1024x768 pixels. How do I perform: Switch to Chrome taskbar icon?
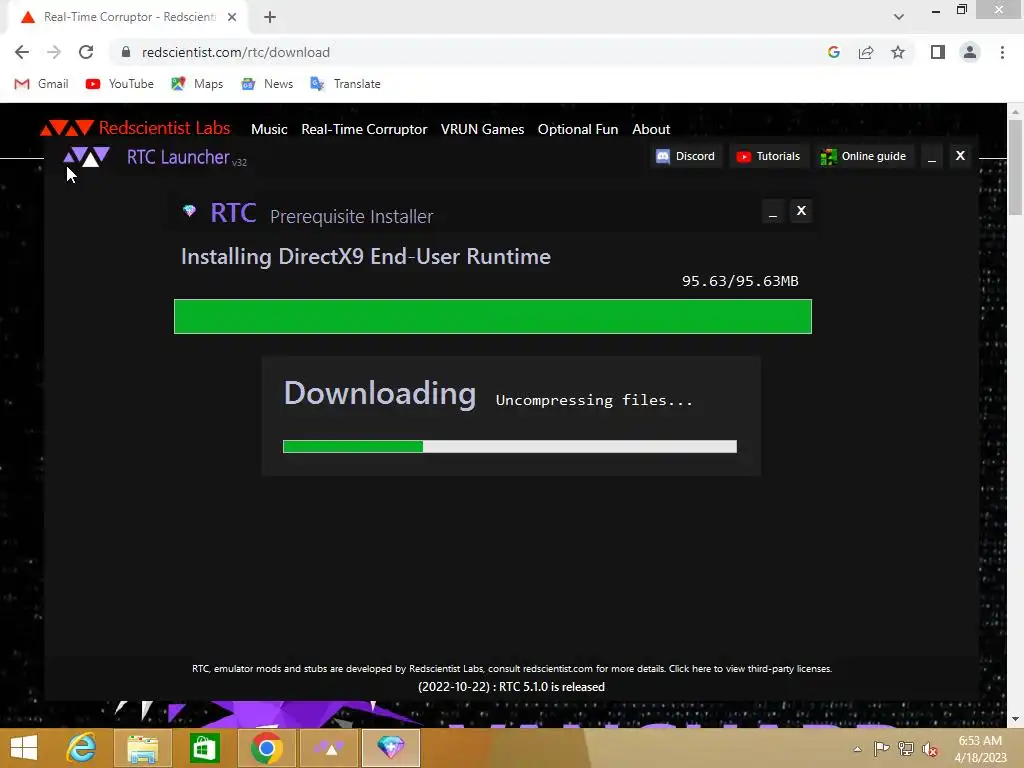click(266, 748)
